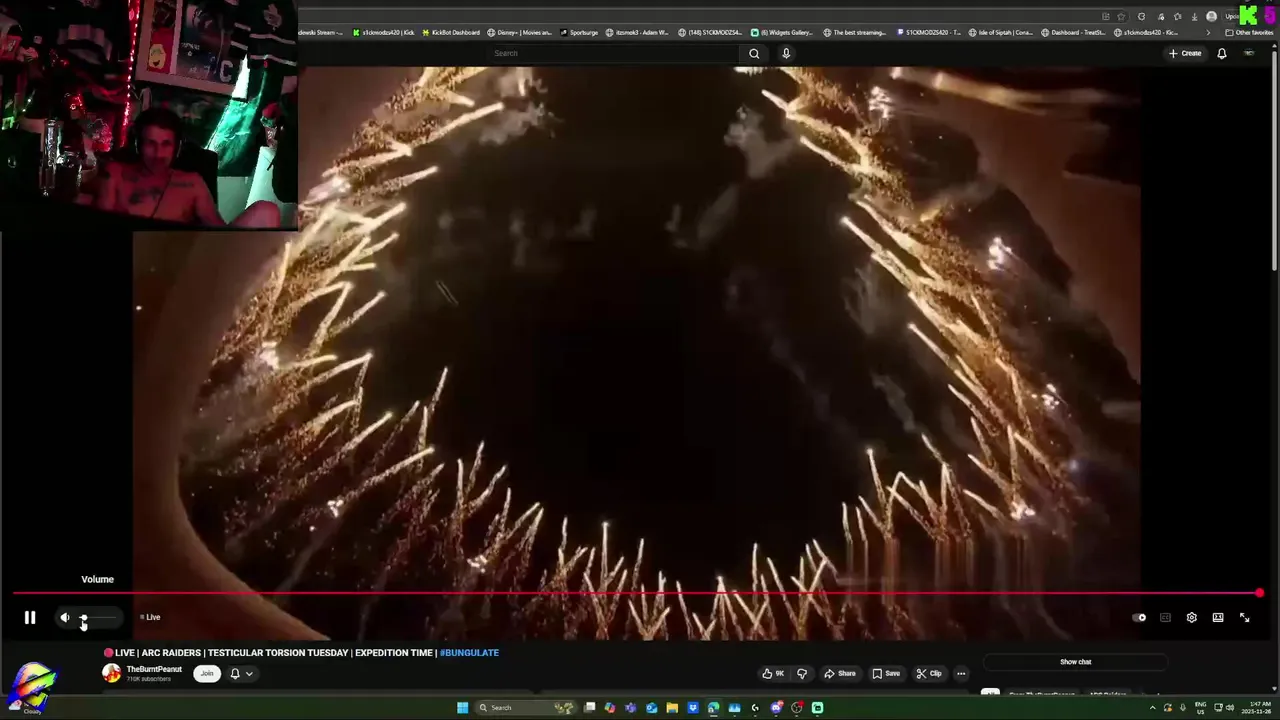The image size is (1280, 720).
Task: Click the YouTube search field
Action: (x=613, y=53)
